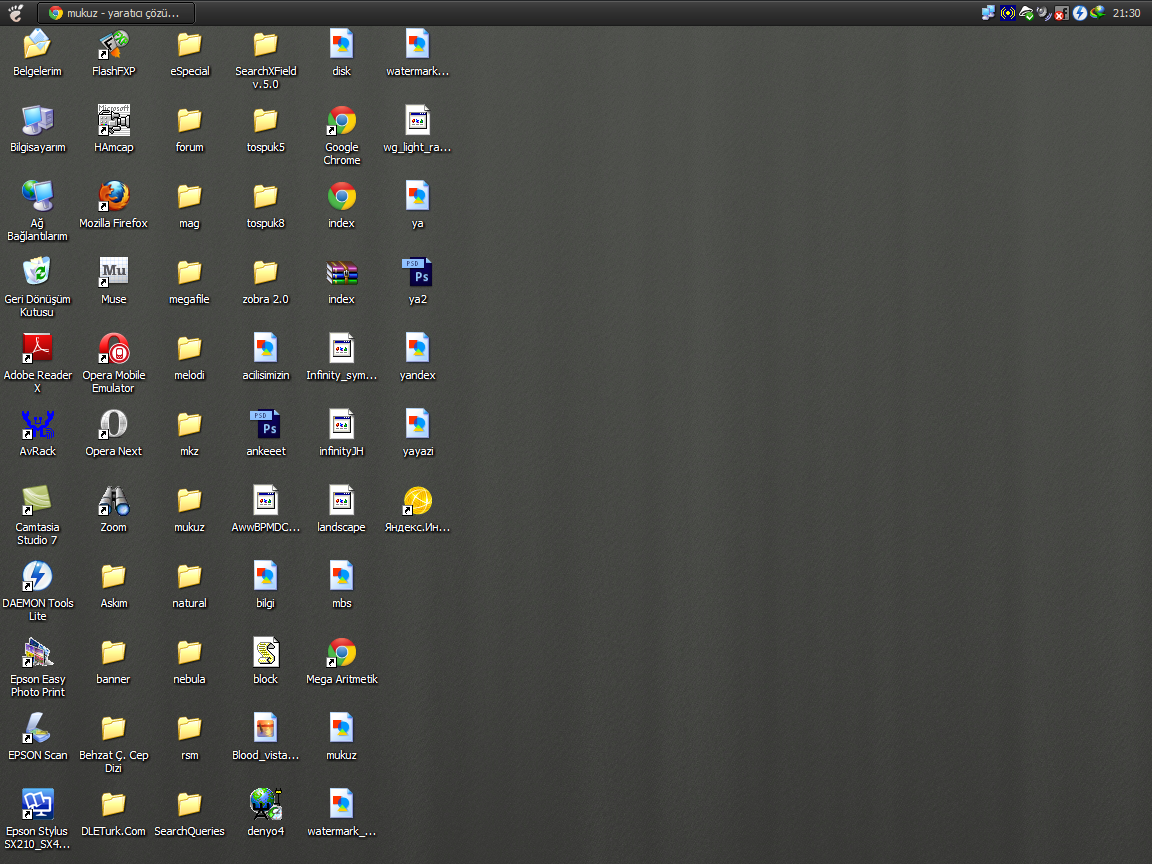Select the index WinRAR archive file
This screenshot has height=864, width=1152.
coord(341,272)
